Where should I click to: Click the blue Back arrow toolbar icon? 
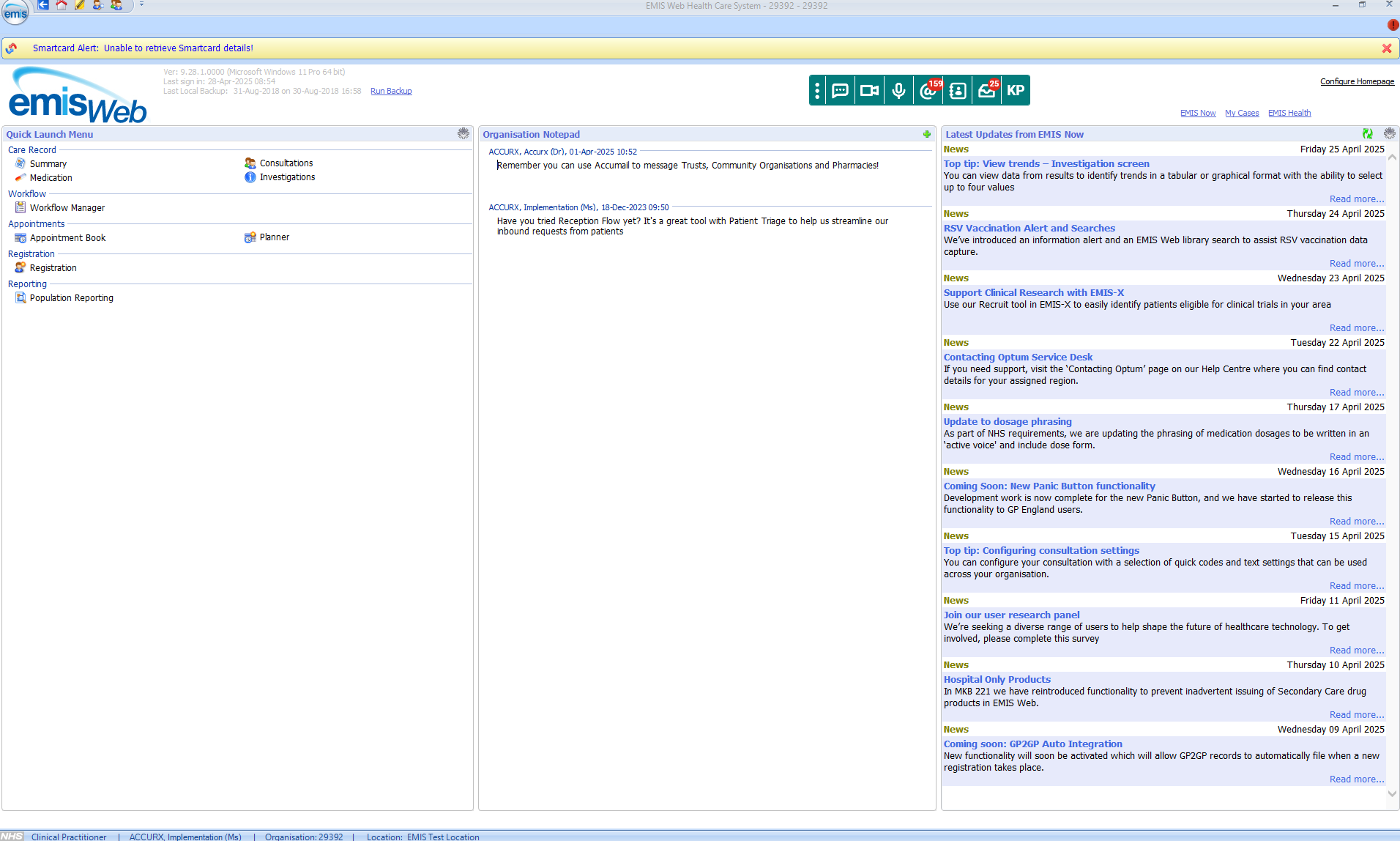pos(43,5)
